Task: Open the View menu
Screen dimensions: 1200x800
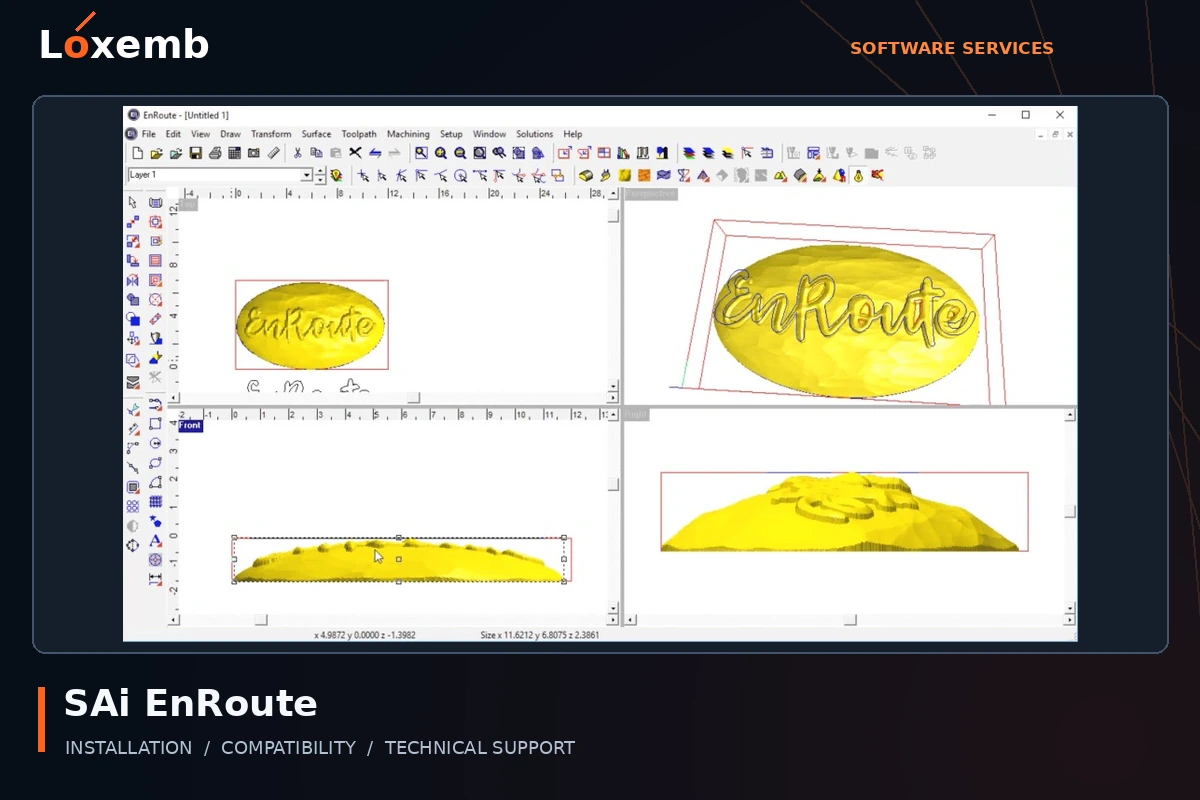Action: (x=200, y=134)
